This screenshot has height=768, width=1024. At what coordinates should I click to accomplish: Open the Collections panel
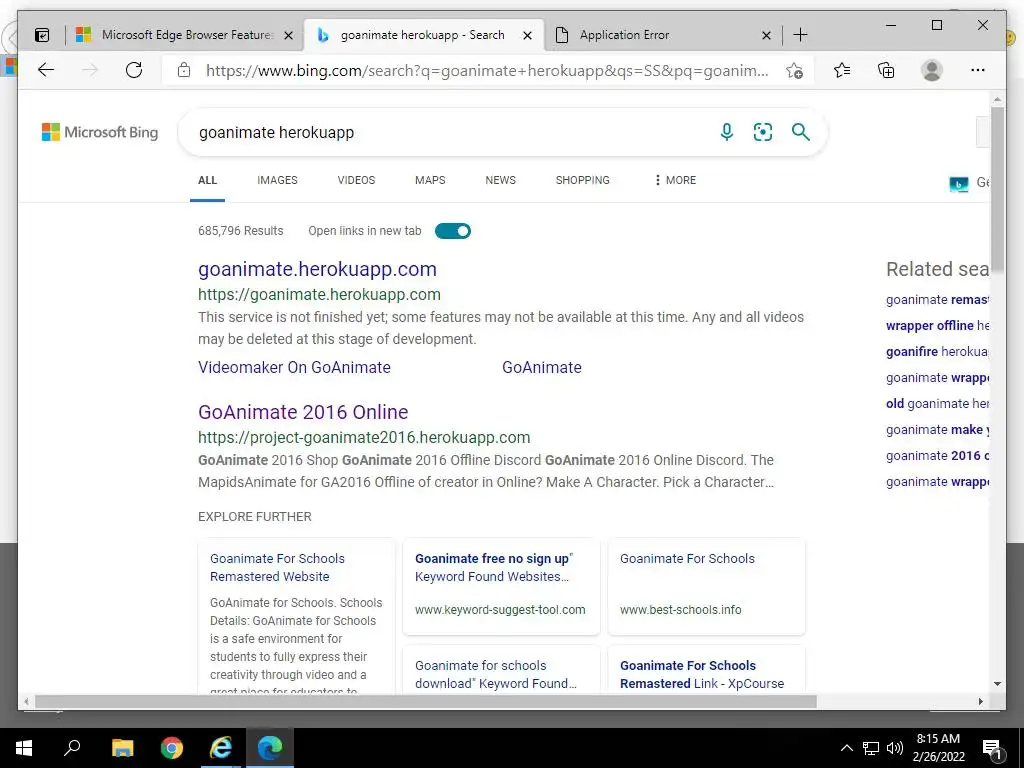click(x=886, y=70)
